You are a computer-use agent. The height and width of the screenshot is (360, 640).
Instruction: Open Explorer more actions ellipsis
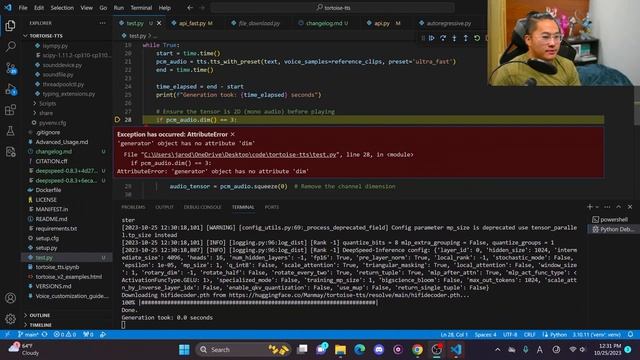[102, 23]
